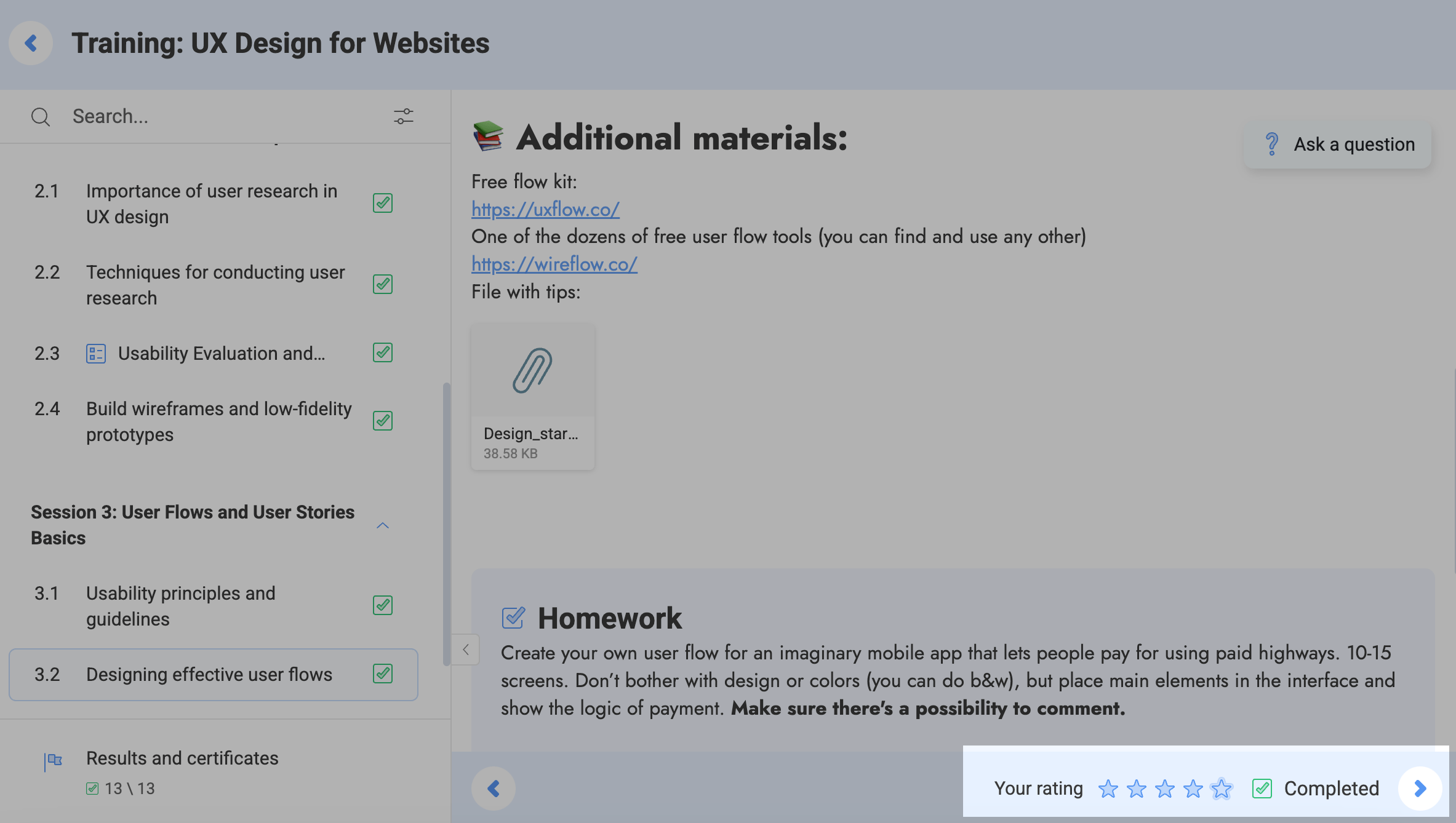Rate the lesson with the fifth star

coord(1221,788)
